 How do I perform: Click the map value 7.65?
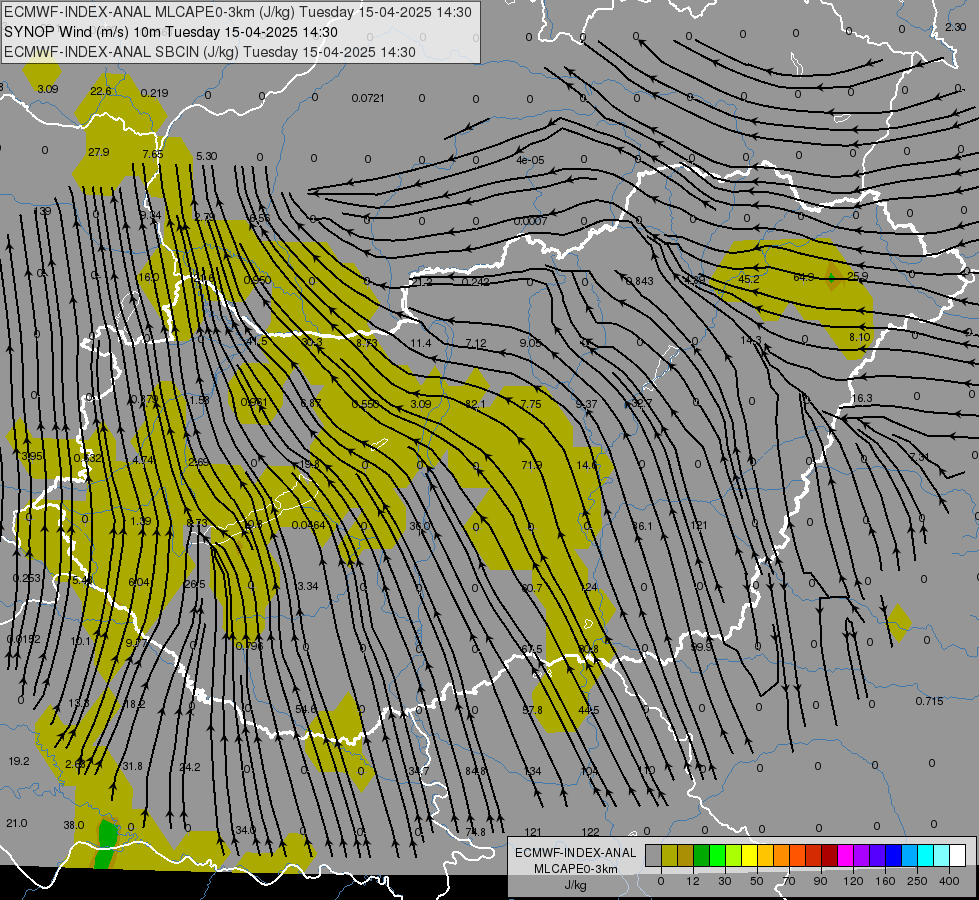[x=153, y=154]
